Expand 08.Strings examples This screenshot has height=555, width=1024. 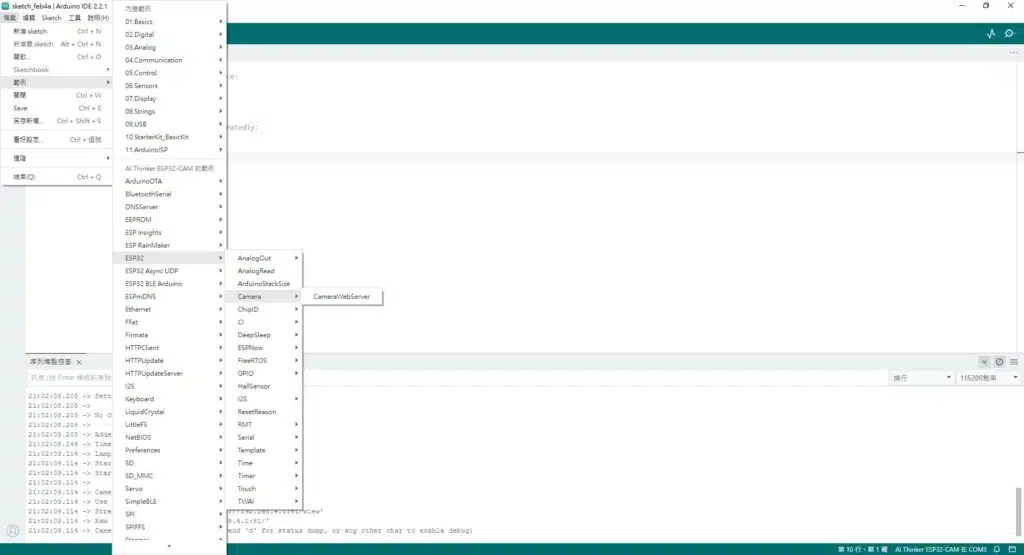click(x=170, y=112)
